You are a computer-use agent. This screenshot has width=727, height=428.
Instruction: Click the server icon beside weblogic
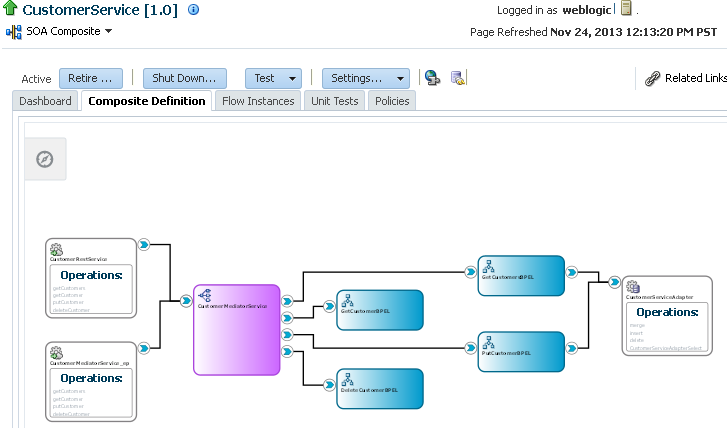626,8
